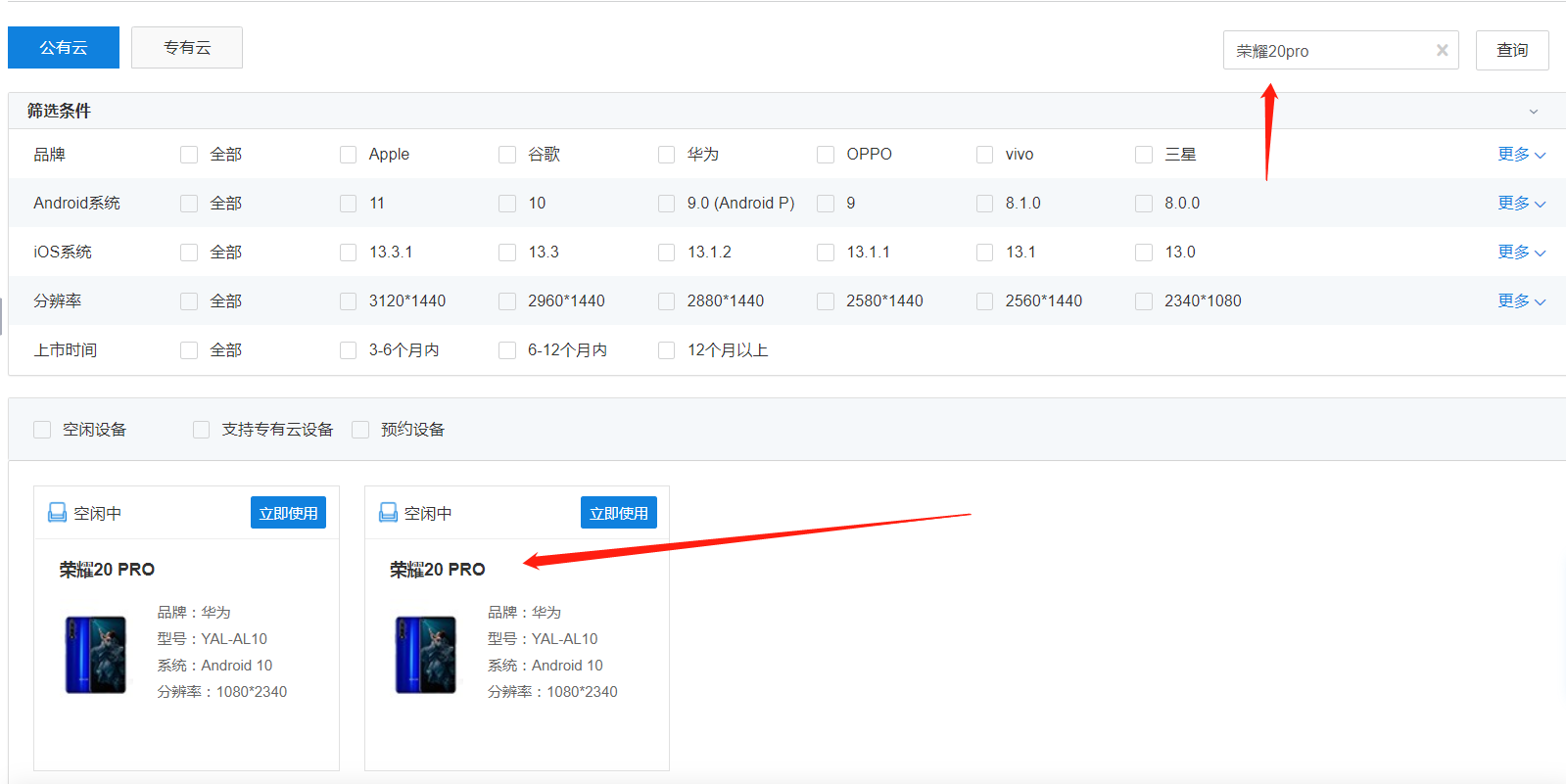This screenshot has width=1566, height=784.
Task: Collapse the 筛选条件 panel chevron
Action: pos(1534,112)
